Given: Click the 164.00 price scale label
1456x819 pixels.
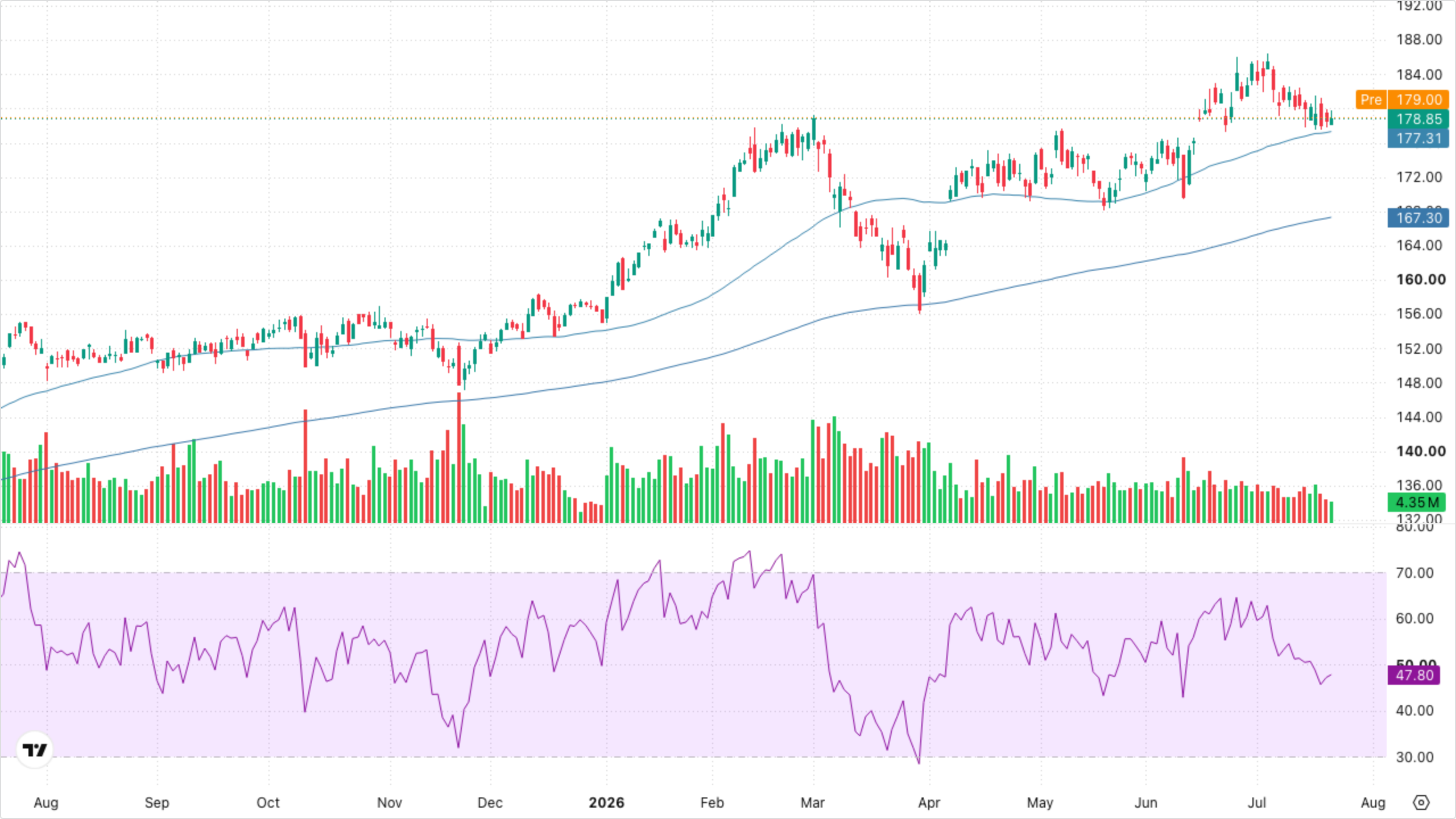Looking at the screenshot, I should (x=1420, y=245).
